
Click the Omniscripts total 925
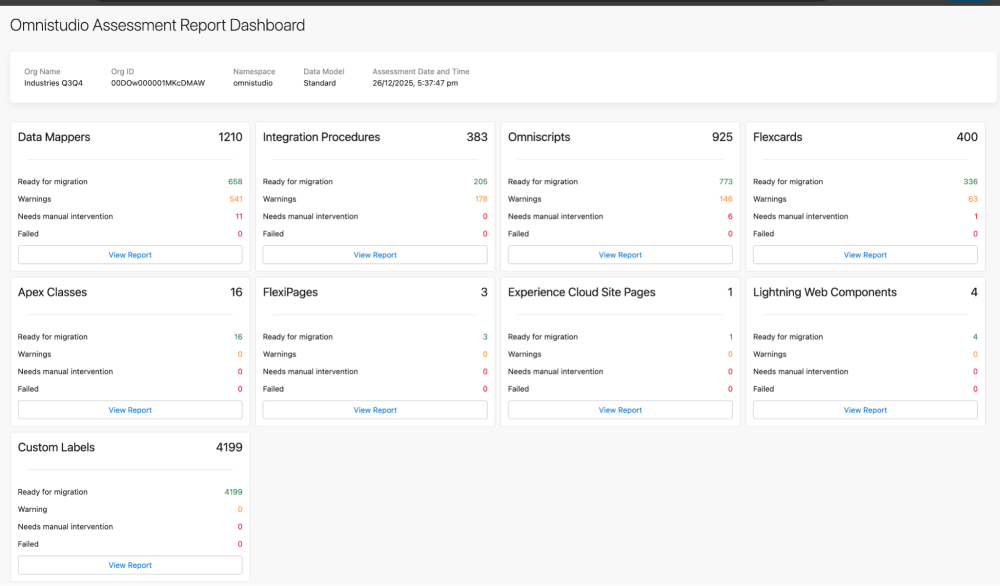tap(723, 137)
